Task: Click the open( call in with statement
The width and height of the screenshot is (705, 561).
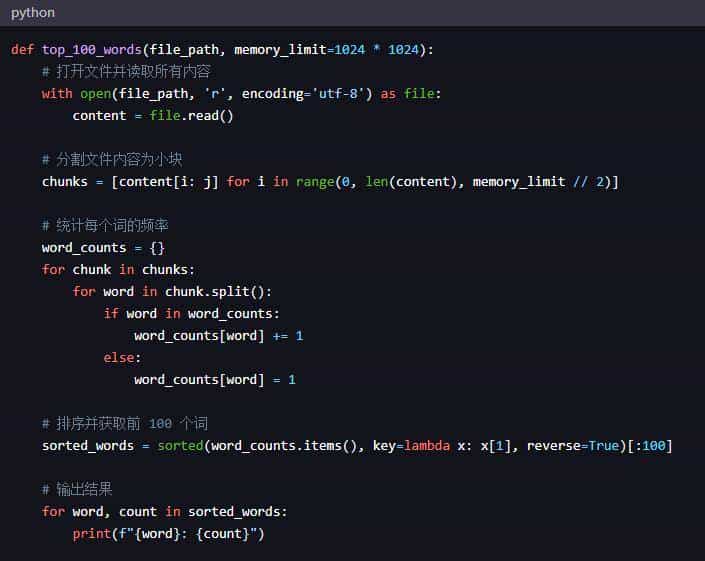Action: (98, 94)
